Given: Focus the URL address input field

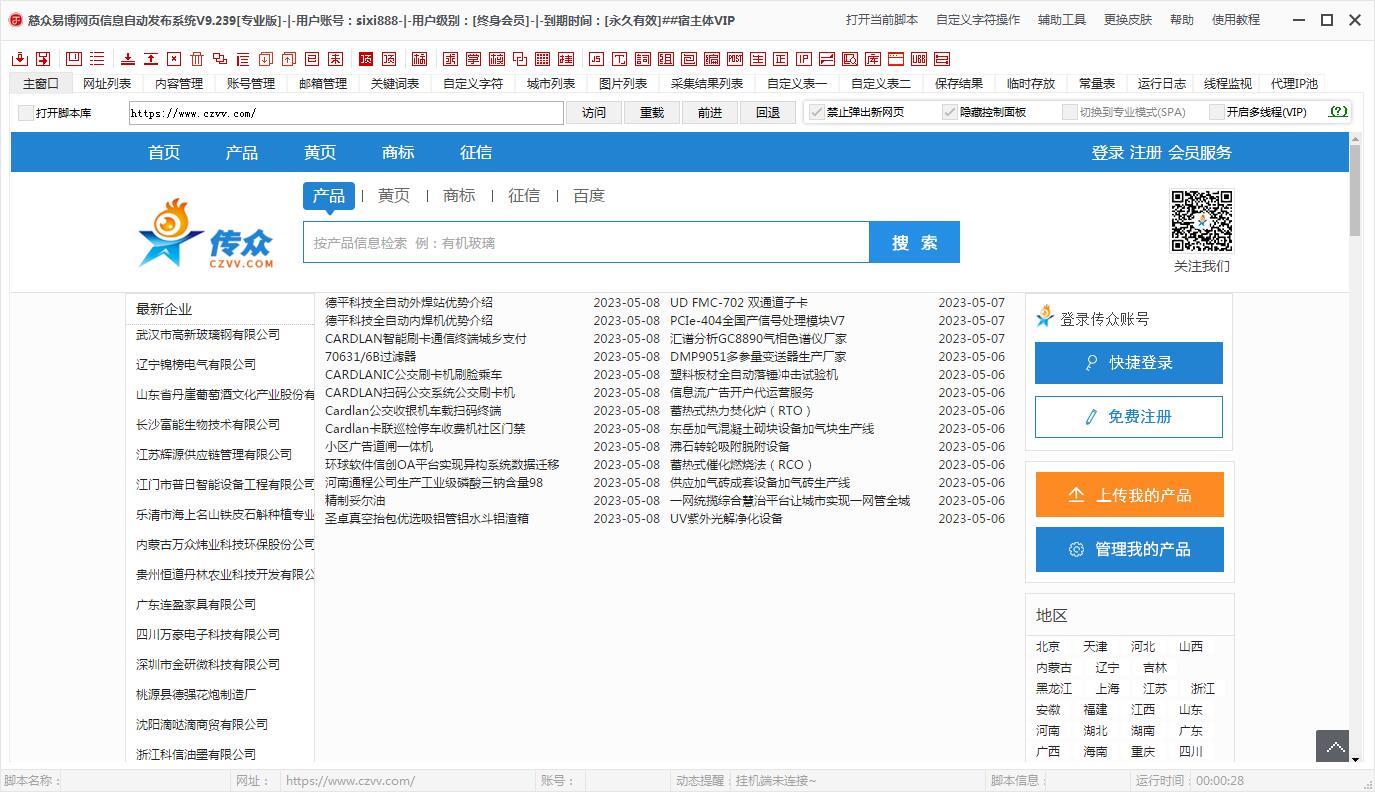Looking at the screenshot, I should click(x=346, y=113).
